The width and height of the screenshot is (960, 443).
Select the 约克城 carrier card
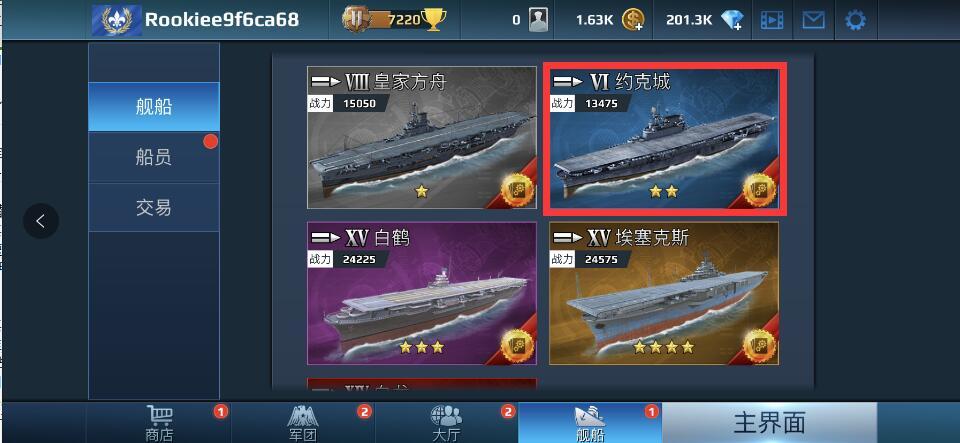coord(664,138)
